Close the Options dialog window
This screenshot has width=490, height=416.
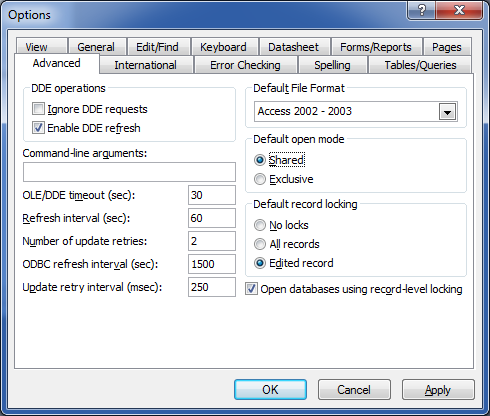(459, 10)
